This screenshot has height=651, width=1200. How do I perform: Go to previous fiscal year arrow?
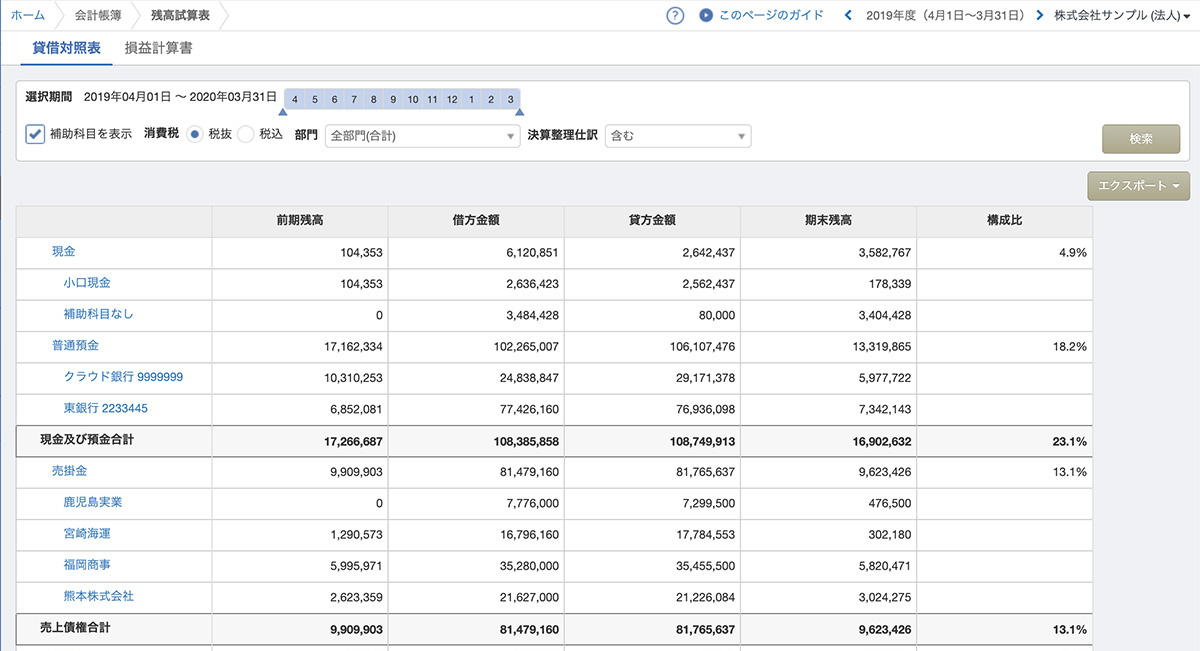pos(848,15)
